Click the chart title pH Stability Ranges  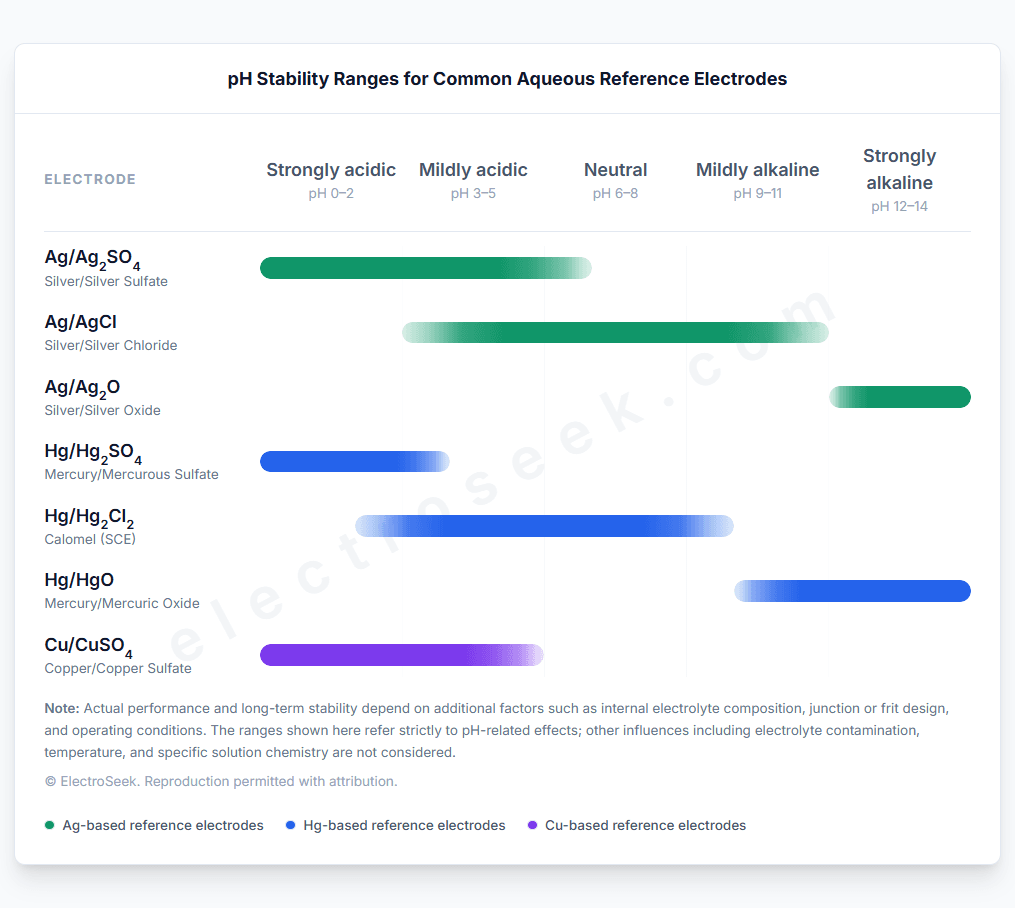(507, 79)
